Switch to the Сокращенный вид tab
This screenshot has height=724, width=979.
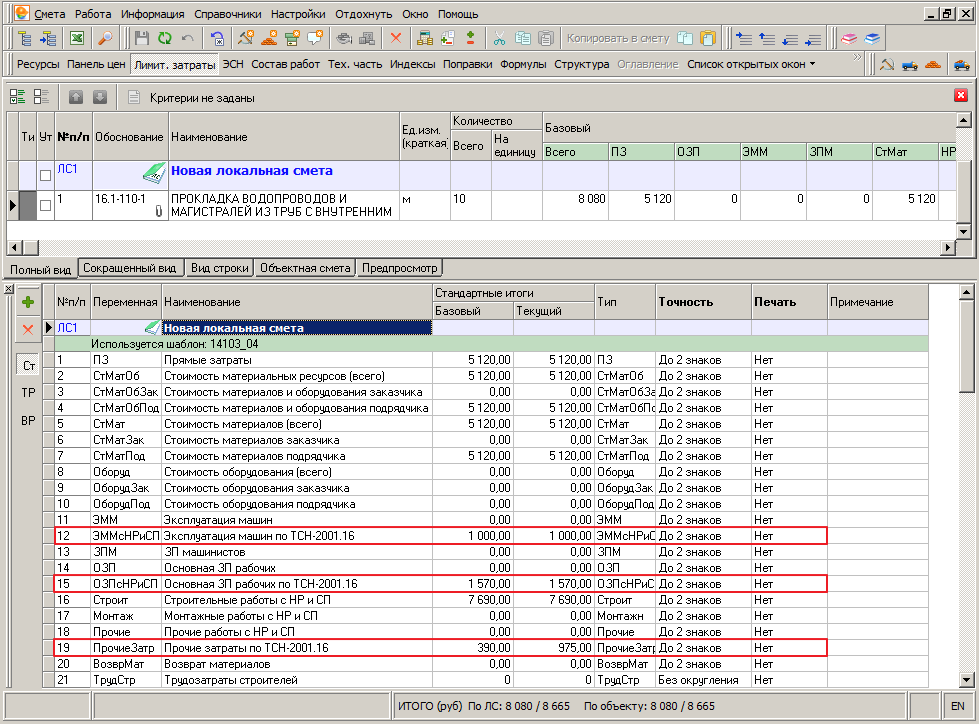point(130,268)
